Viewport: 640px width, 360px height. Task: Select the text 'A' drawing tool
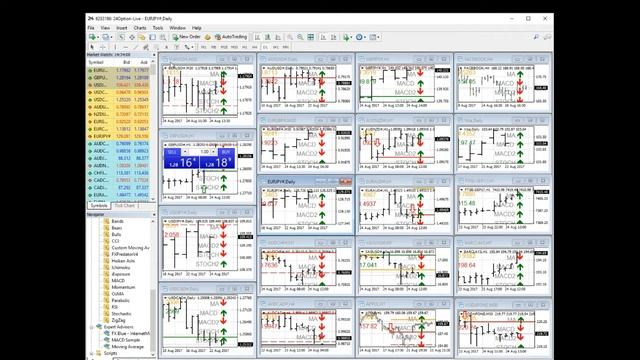pyautogui.click(x=167, y=47)
